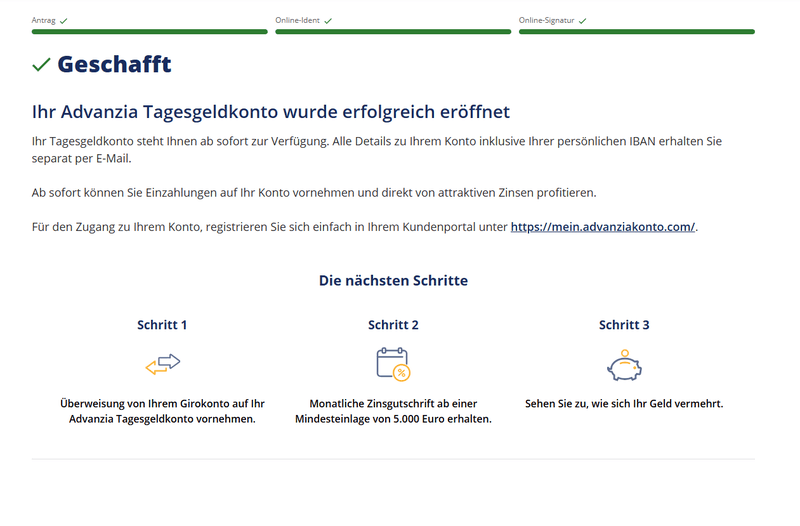Image resolution: width=800 pixels, height=526 pixels.
Task: Click the checkmark next to Online-Signatur step
Action: 583,21
